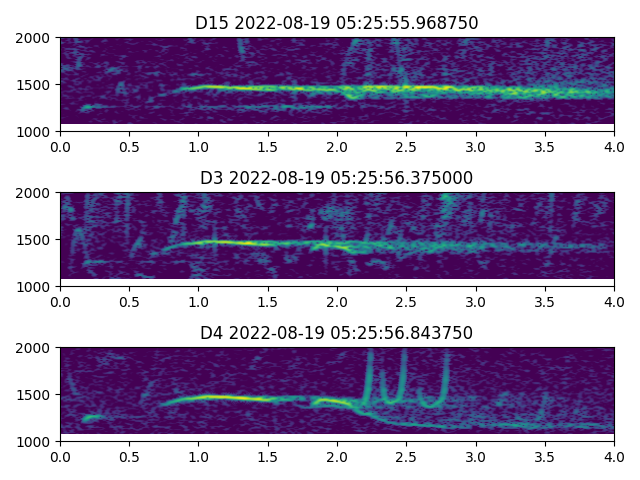The image size is (640, 480).
Task: Click the 3.5 x-axis tick under D3 plot
Action: [545, 301]
